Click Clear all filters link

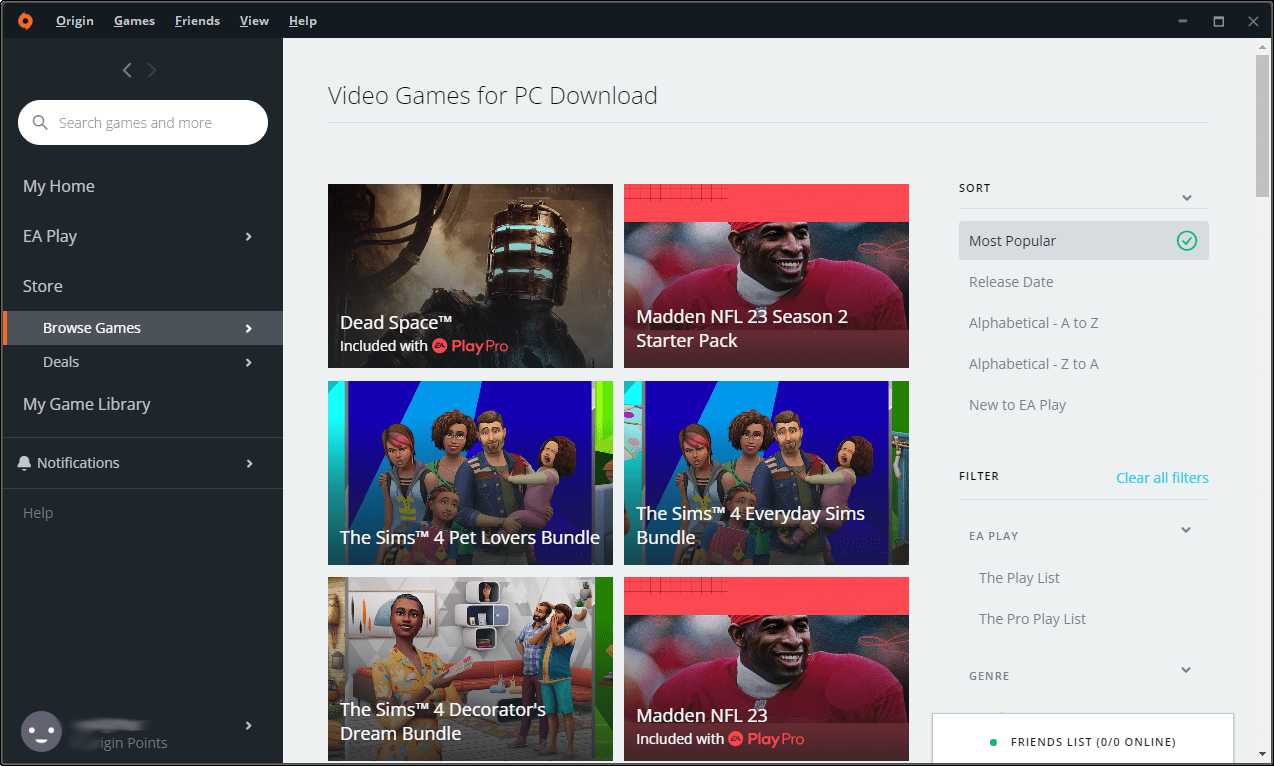click(1162, 478)
